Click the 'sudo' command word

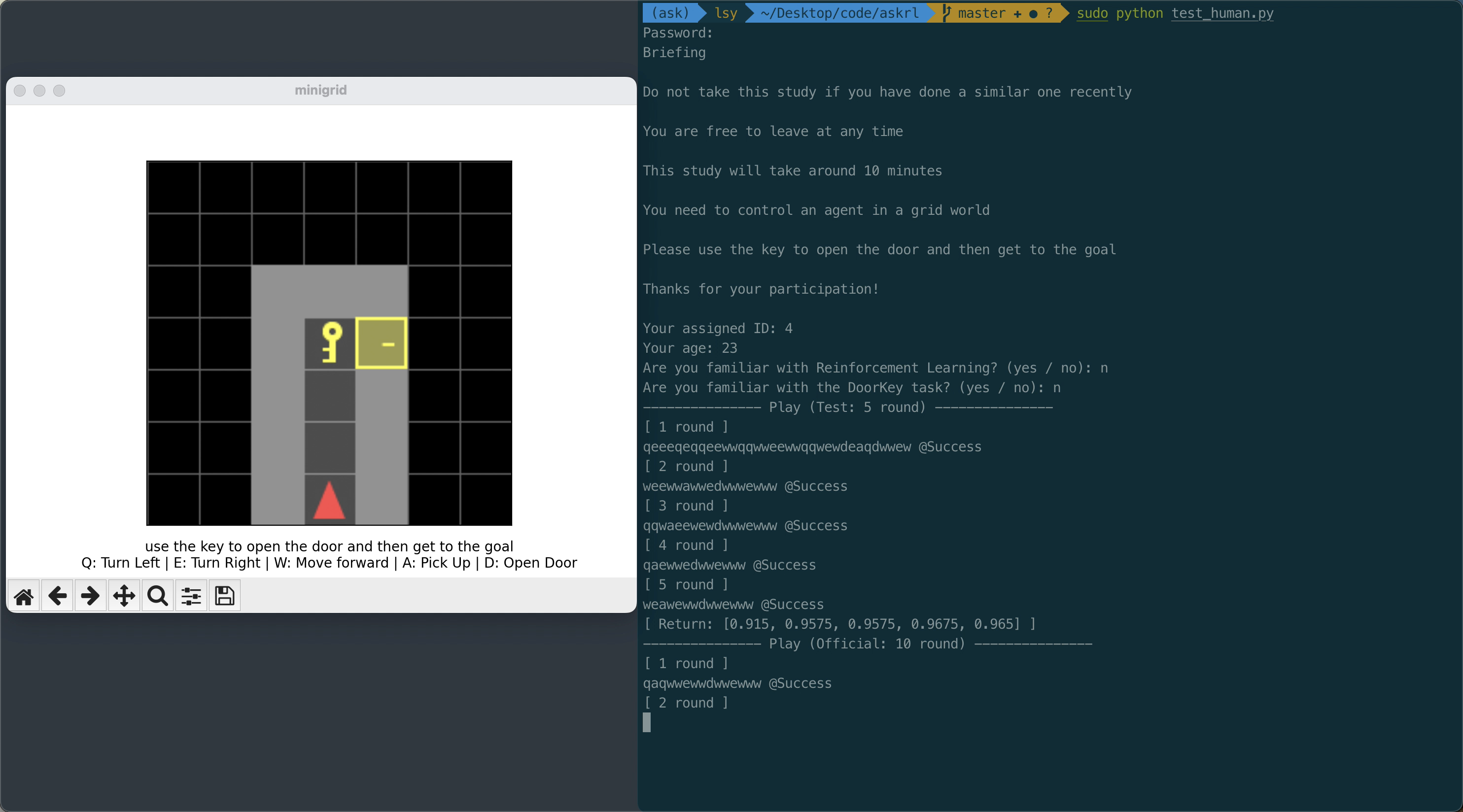1092,13
